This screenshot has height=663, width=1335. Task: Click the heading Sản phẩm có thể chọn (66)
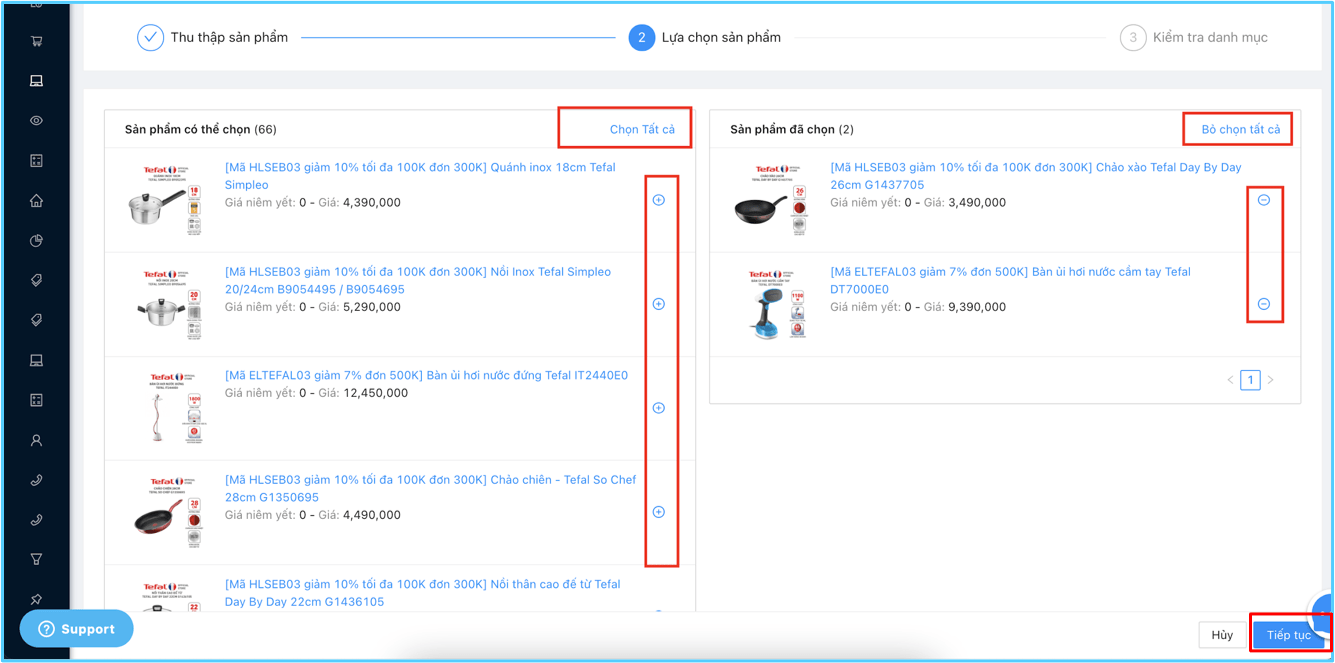coord(201,129)
